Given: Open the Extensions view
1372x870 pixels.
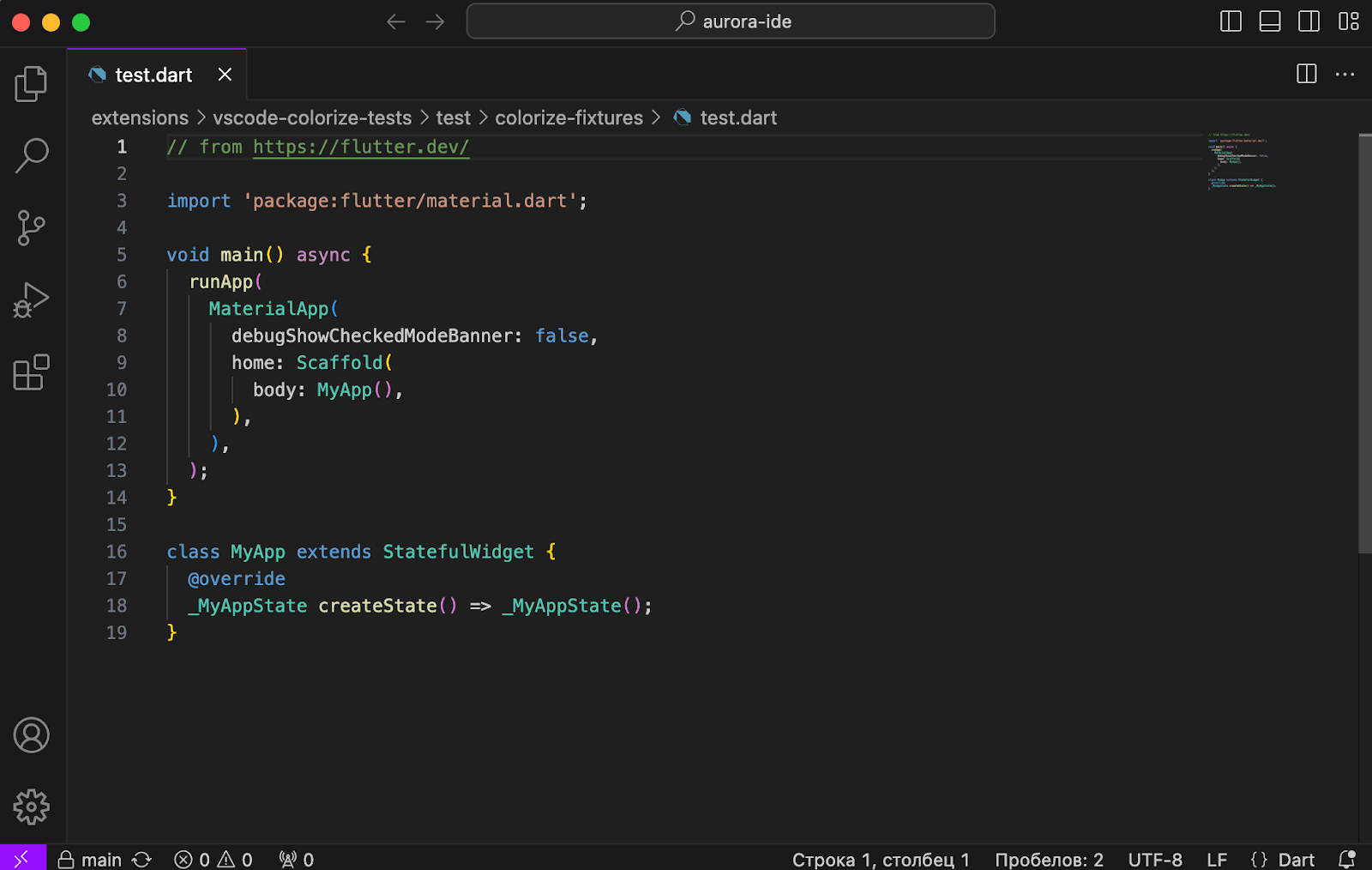Looking at the screenshot, I should 32,372.
